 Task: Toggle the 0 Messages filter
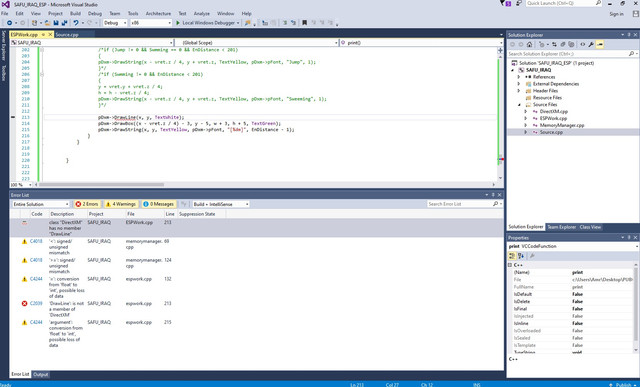[158, 204]
